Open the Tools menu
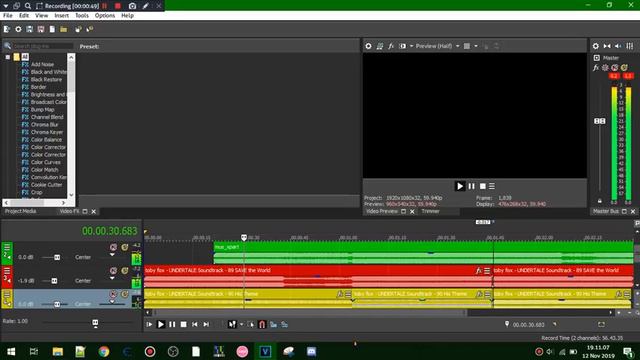The height and width of the screenshot is (360, 640). click(x=82, y=16)
